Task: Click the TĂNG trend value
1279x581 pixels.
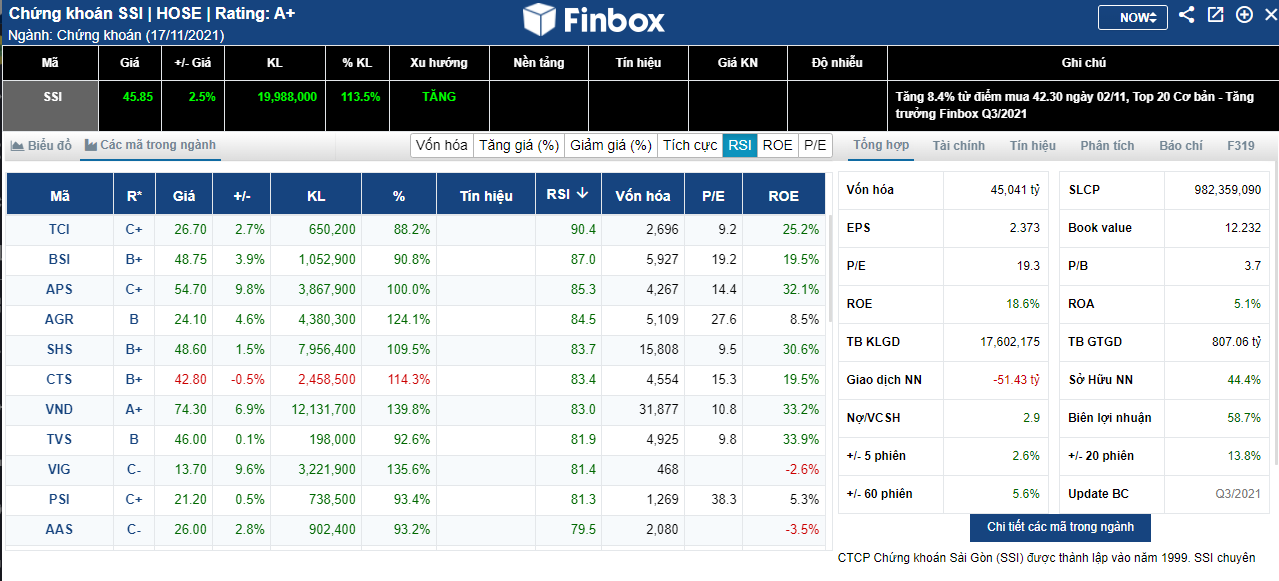Action: tap(439, 97)
